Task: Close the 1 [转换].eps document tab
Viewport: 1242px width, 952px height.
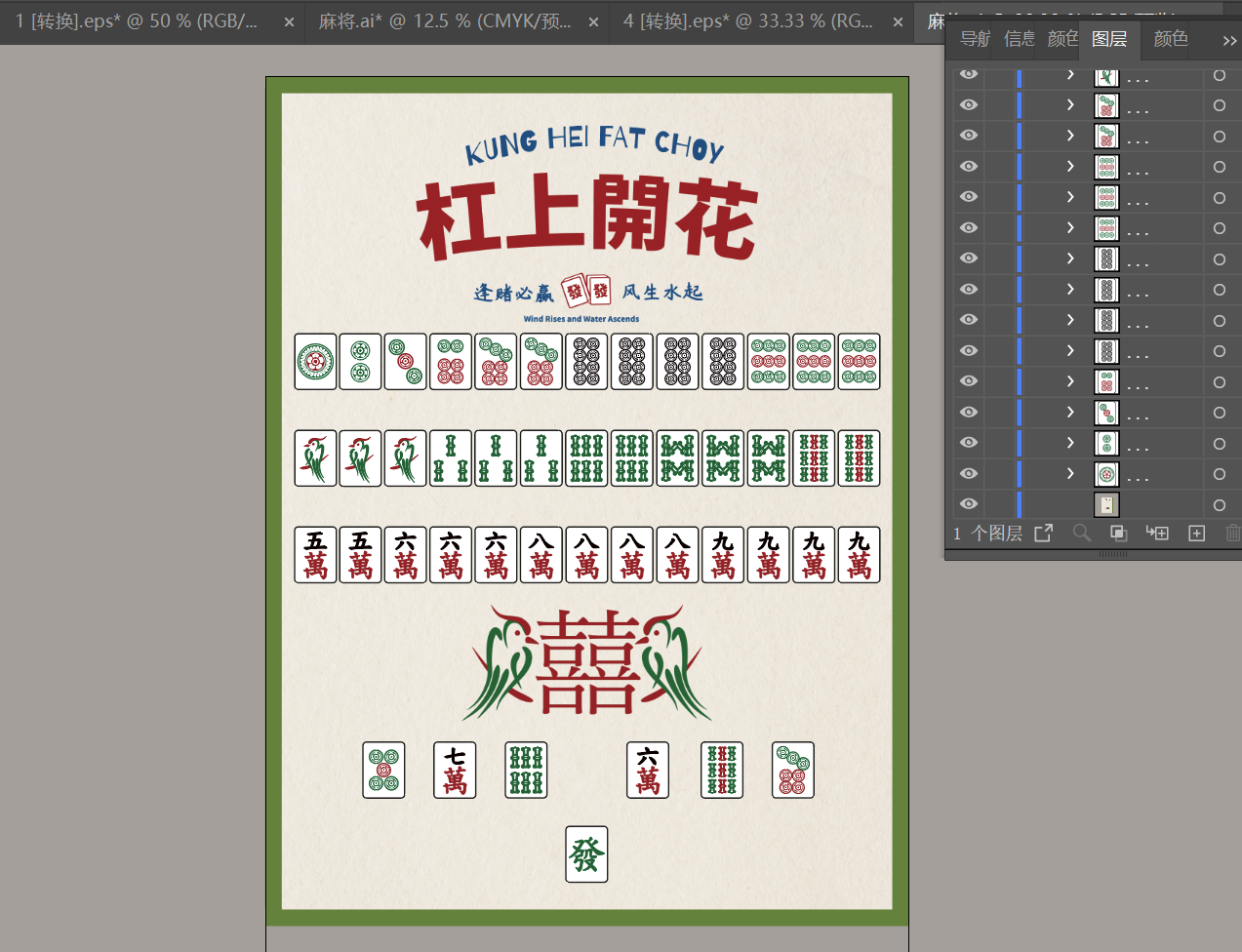Action: tap(289, 21)
